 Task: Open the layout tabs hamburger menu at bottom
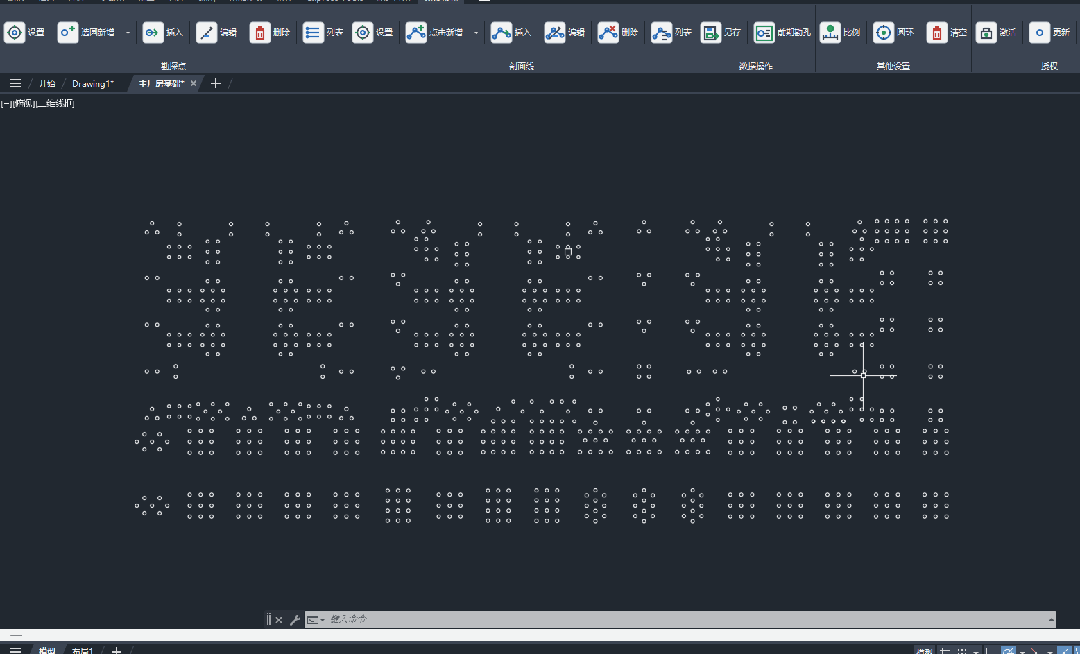point(15,650)
